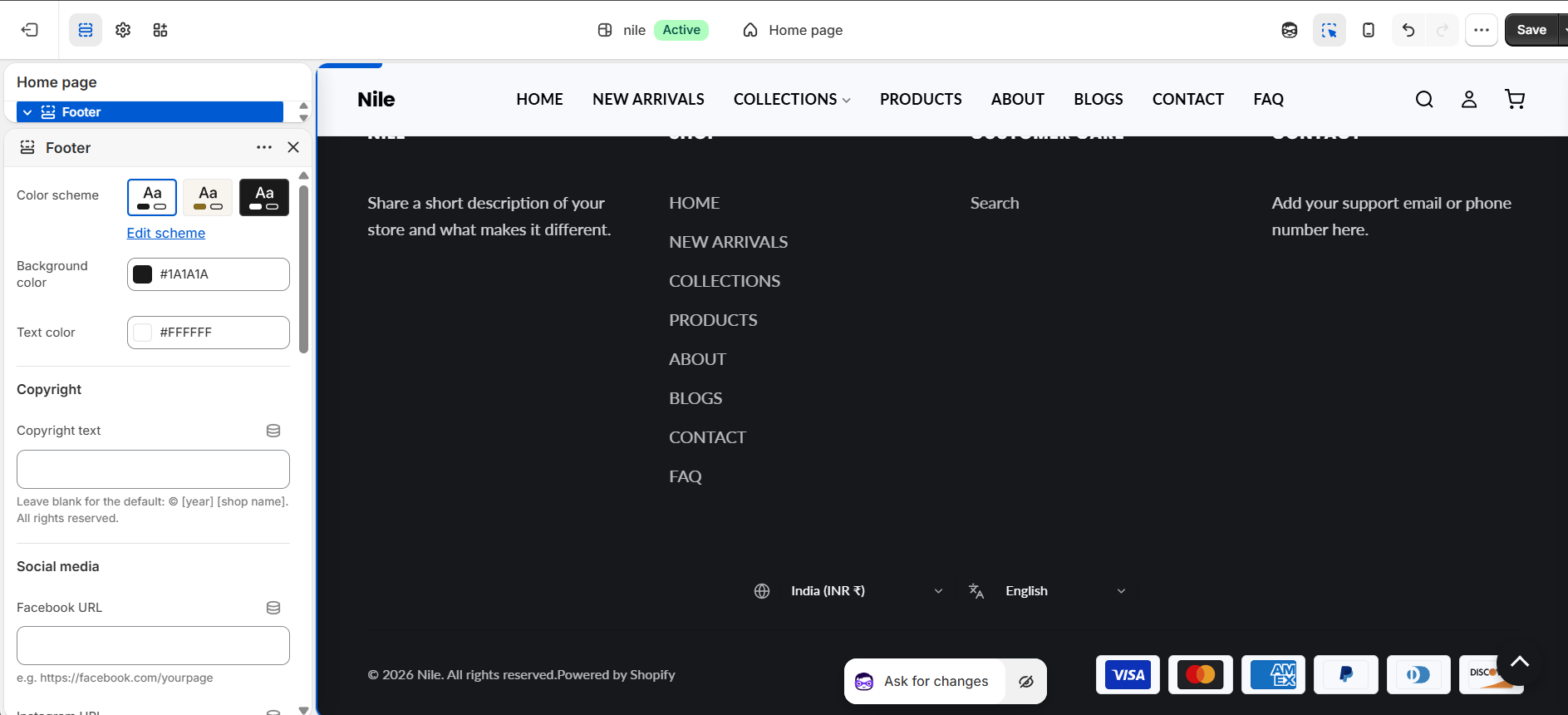Click the account profile icon

pos(1469,99)
